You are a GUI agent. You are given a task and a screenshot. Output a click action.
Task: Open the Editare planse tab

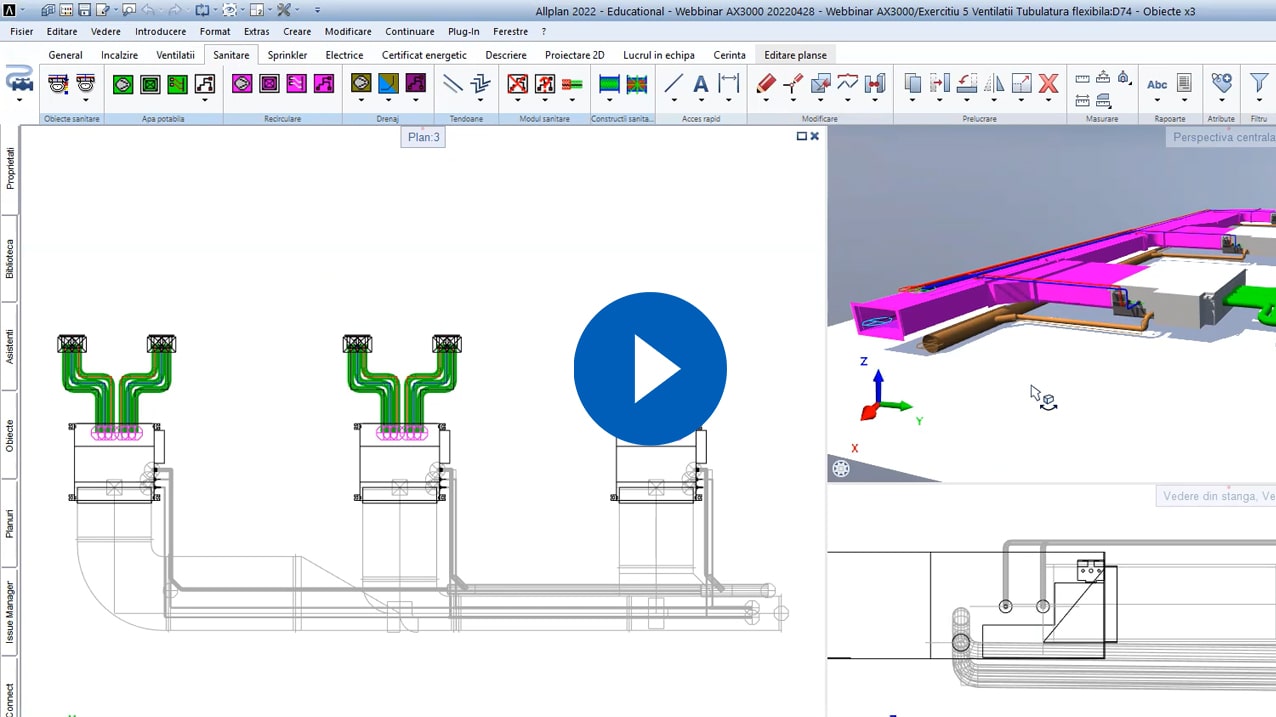pyautogui.click(x=795, y=55)
